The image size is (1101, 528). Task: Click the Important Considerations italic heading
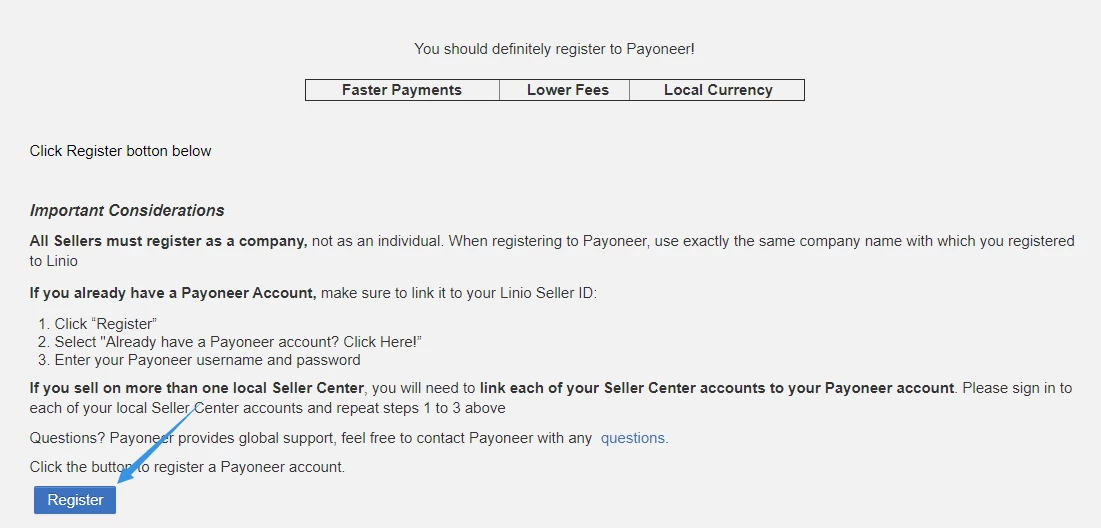[127, 211]
